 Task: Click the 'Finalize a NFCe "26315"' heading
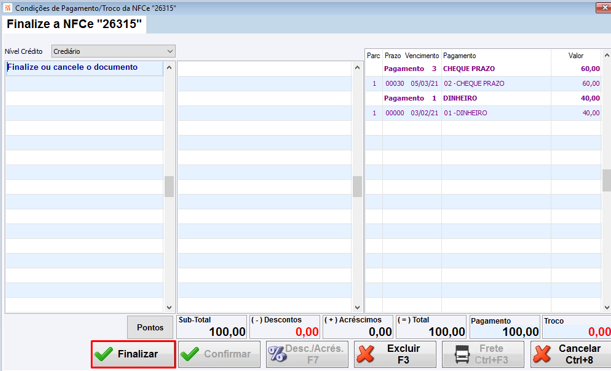(x=74, y=24)
